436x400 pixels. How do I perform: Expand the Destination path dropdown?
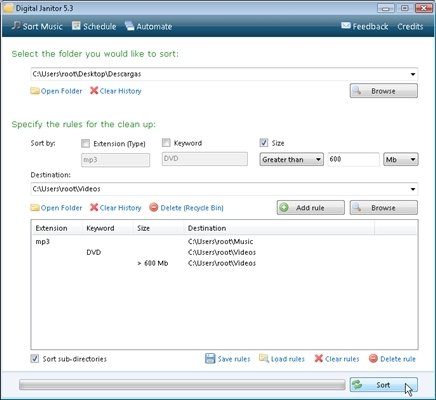pyautogui.click(x=413, y=189)
